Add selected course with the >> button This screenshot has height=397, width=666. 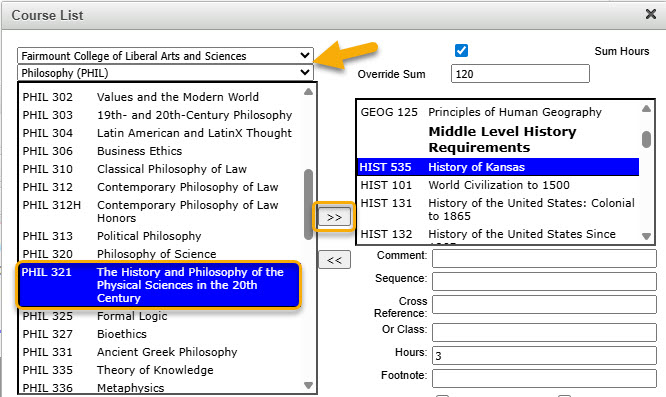click(x=334, y=217)
